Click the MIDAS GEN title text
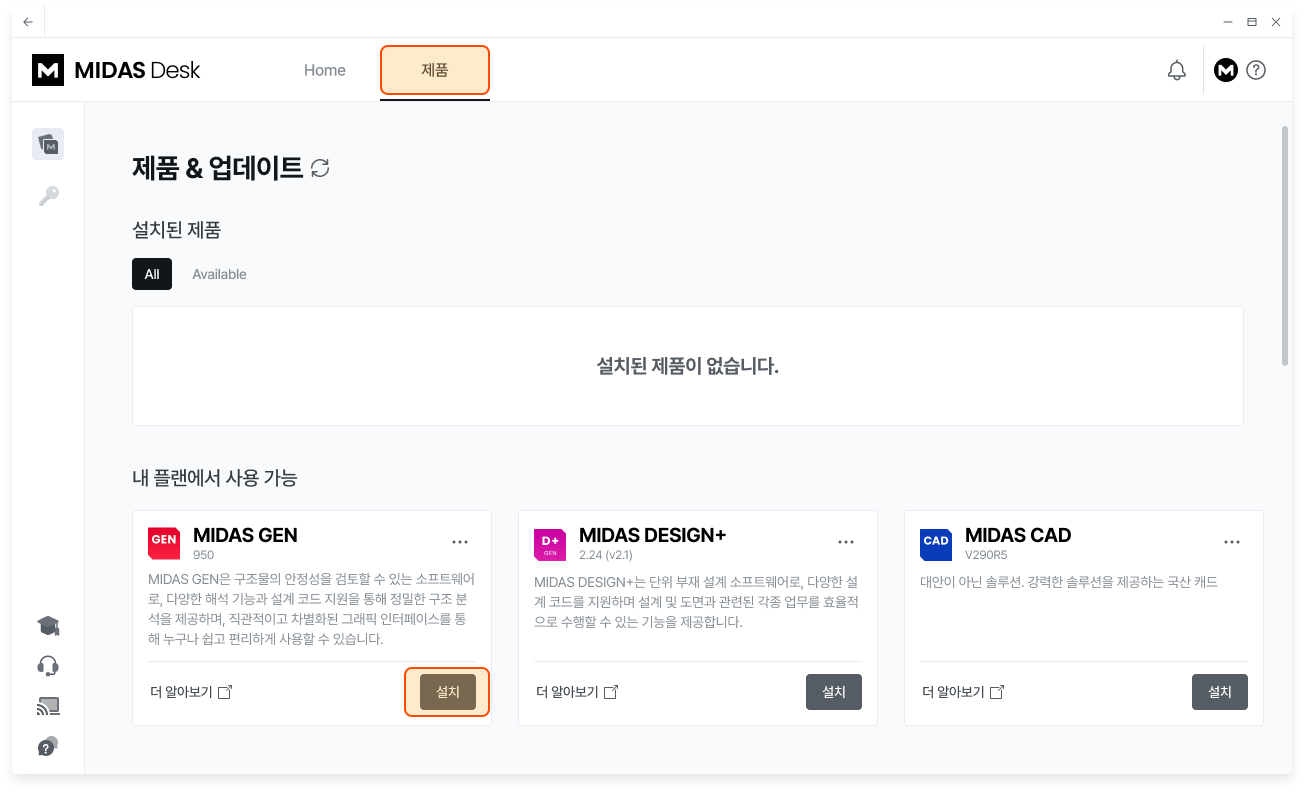The height and width of the screenshot is (792, 1304). point(245,535)
